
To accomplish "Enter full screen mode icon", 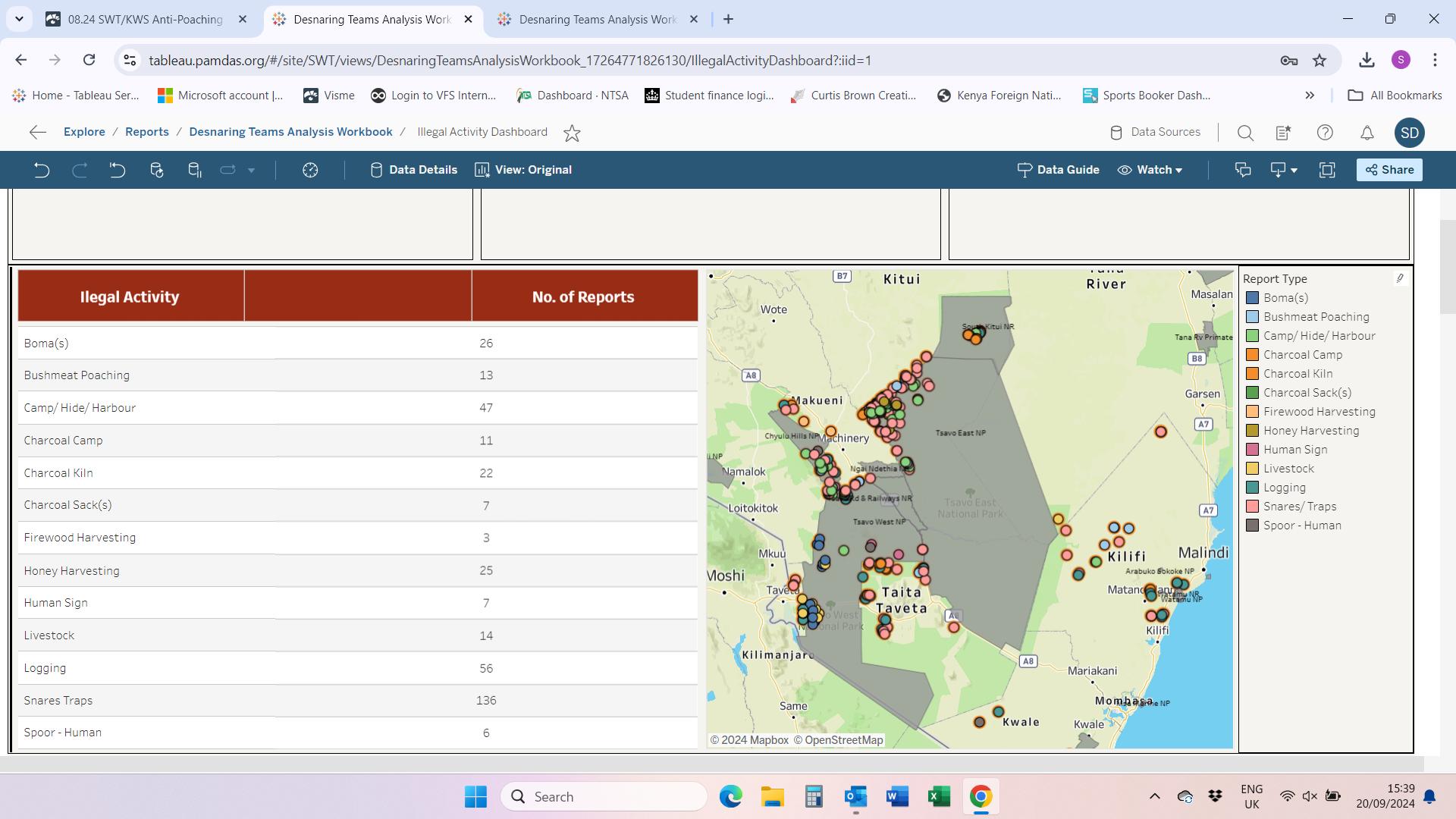I will point(1327,170).
